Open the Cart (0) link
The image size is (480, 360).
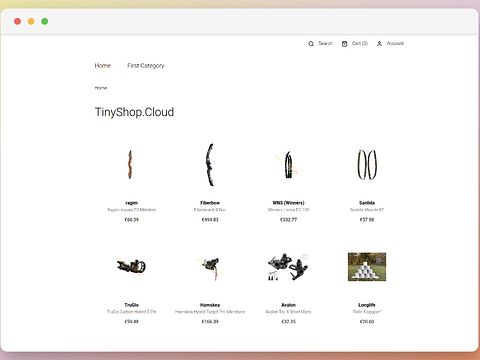[360, 43]
